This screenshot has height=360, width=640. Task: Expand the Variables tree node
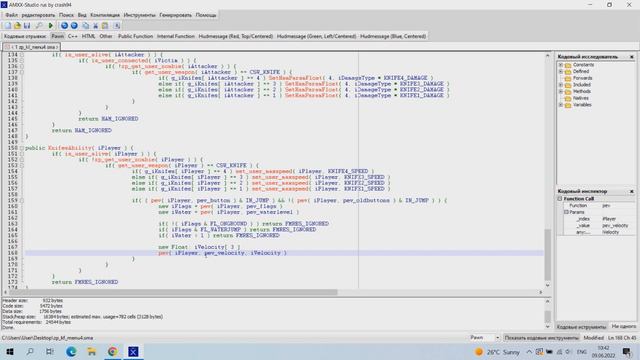561,105
